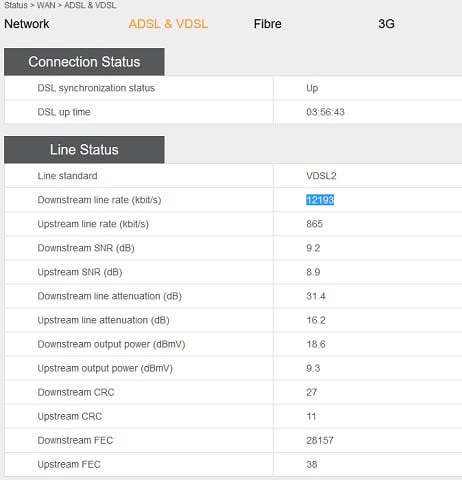
Task: Click the Upstream line attenuation value 16.2
Action: coord(316,320)
